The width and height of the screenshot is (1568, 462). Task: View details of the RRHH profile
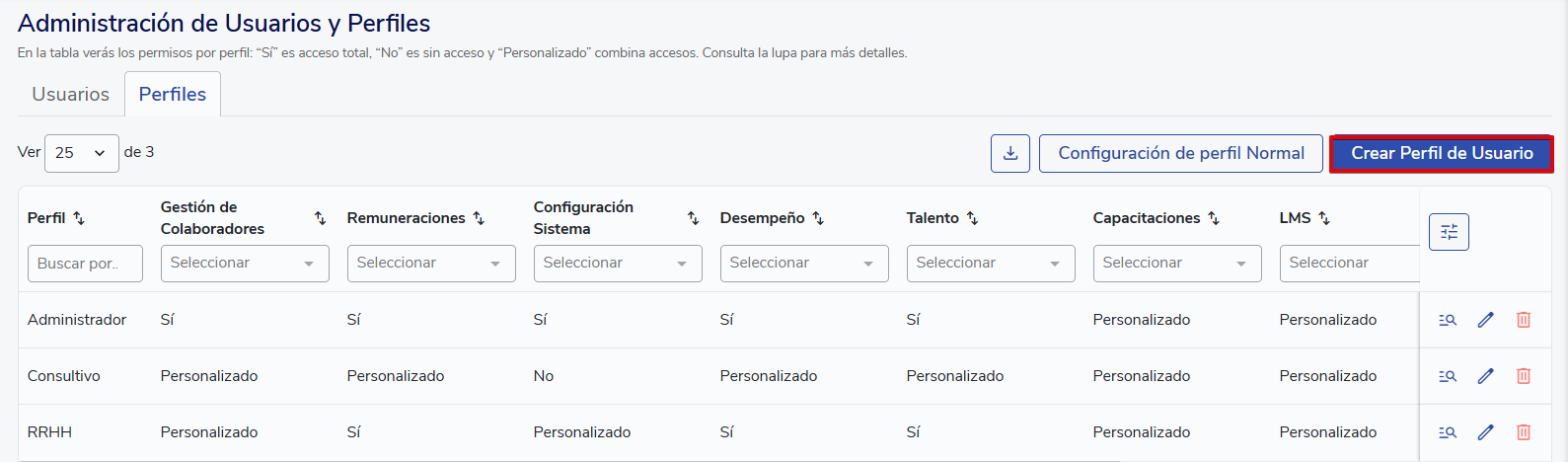point(1448,432)
